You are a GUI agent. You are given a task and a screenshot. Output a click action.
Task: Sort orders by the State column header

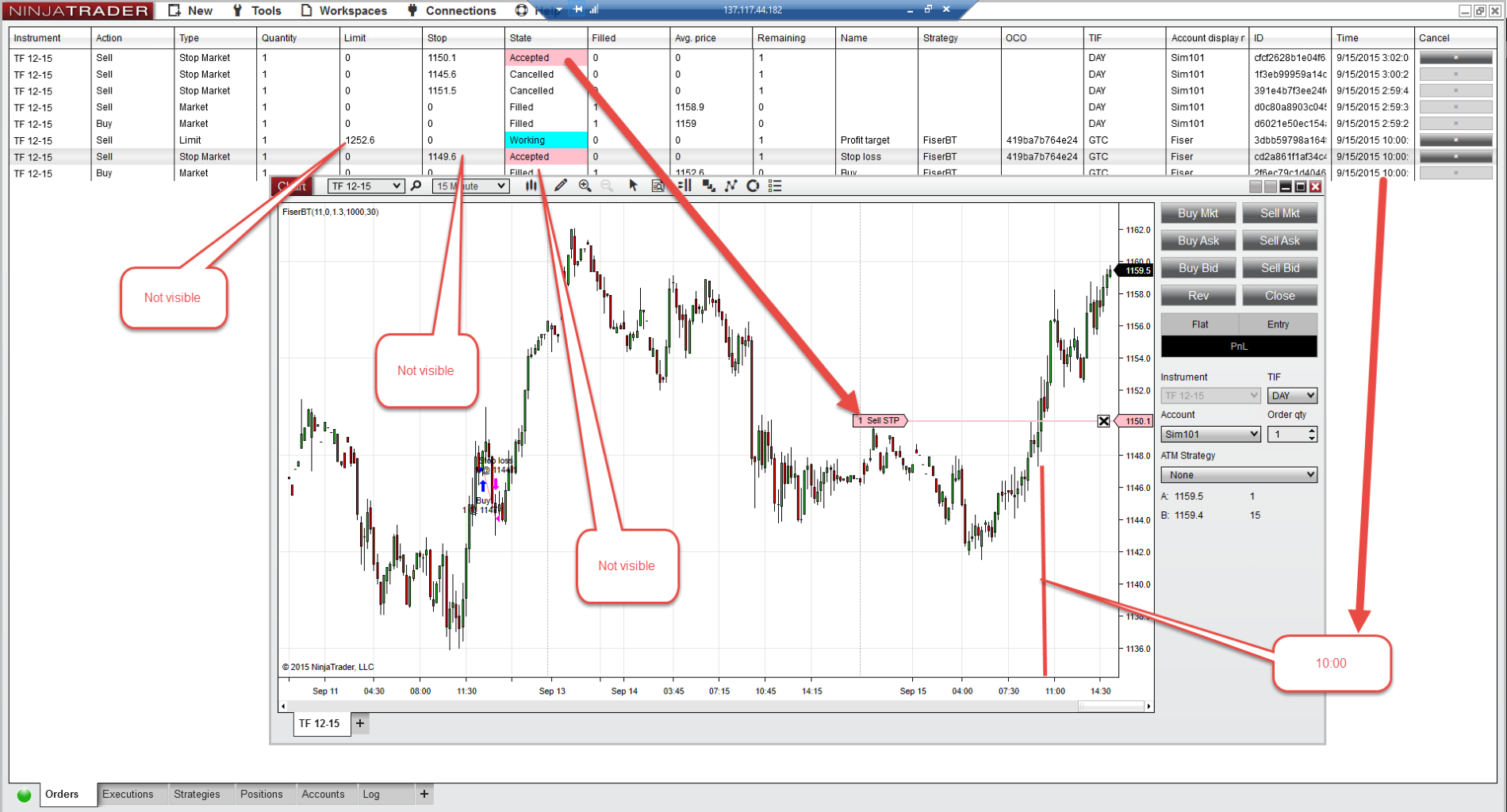[x=546, y=38]
